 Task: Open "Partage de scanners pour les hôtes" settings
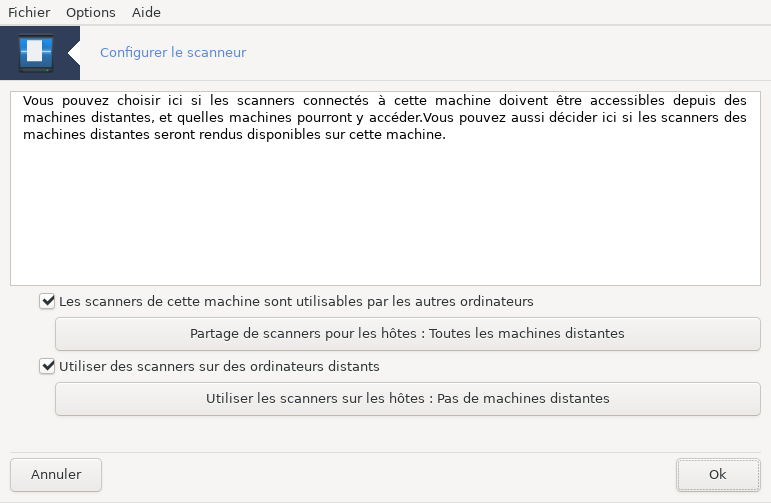tap(407, 334)
